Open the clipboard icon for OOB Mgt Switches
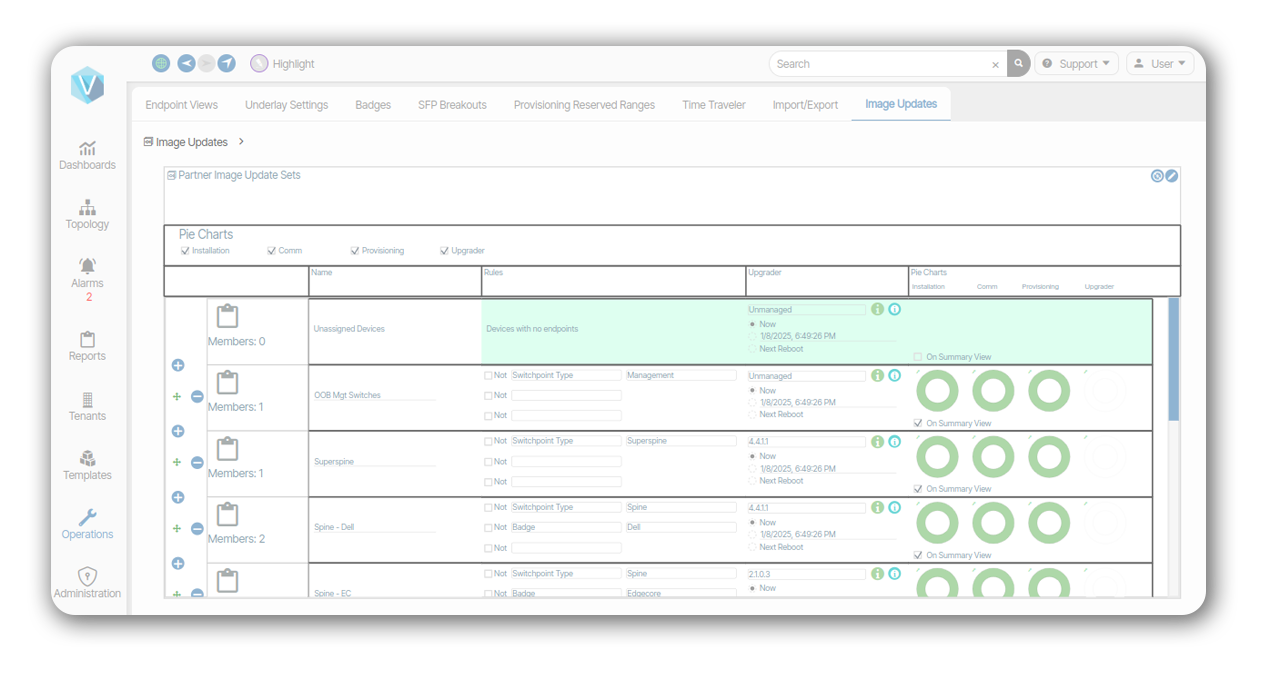Viewport: 1277px width, 676px height. [x=228, y=382]
